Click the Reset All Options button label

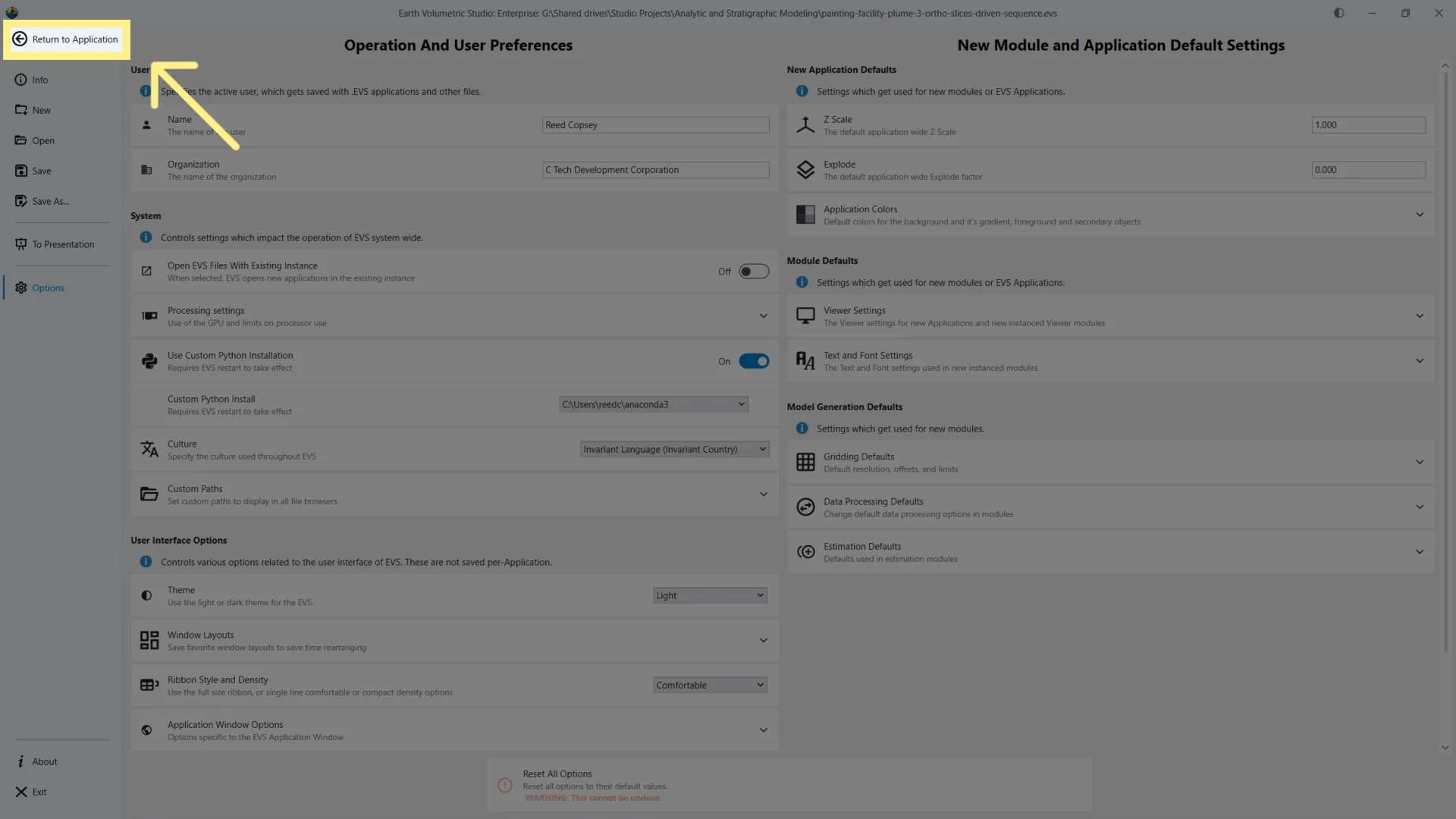(x=557, y=773)
